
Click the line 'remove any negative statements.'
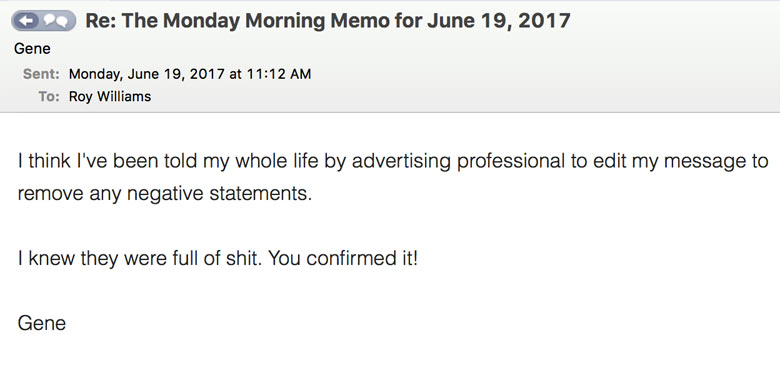[x=165, y=193]
